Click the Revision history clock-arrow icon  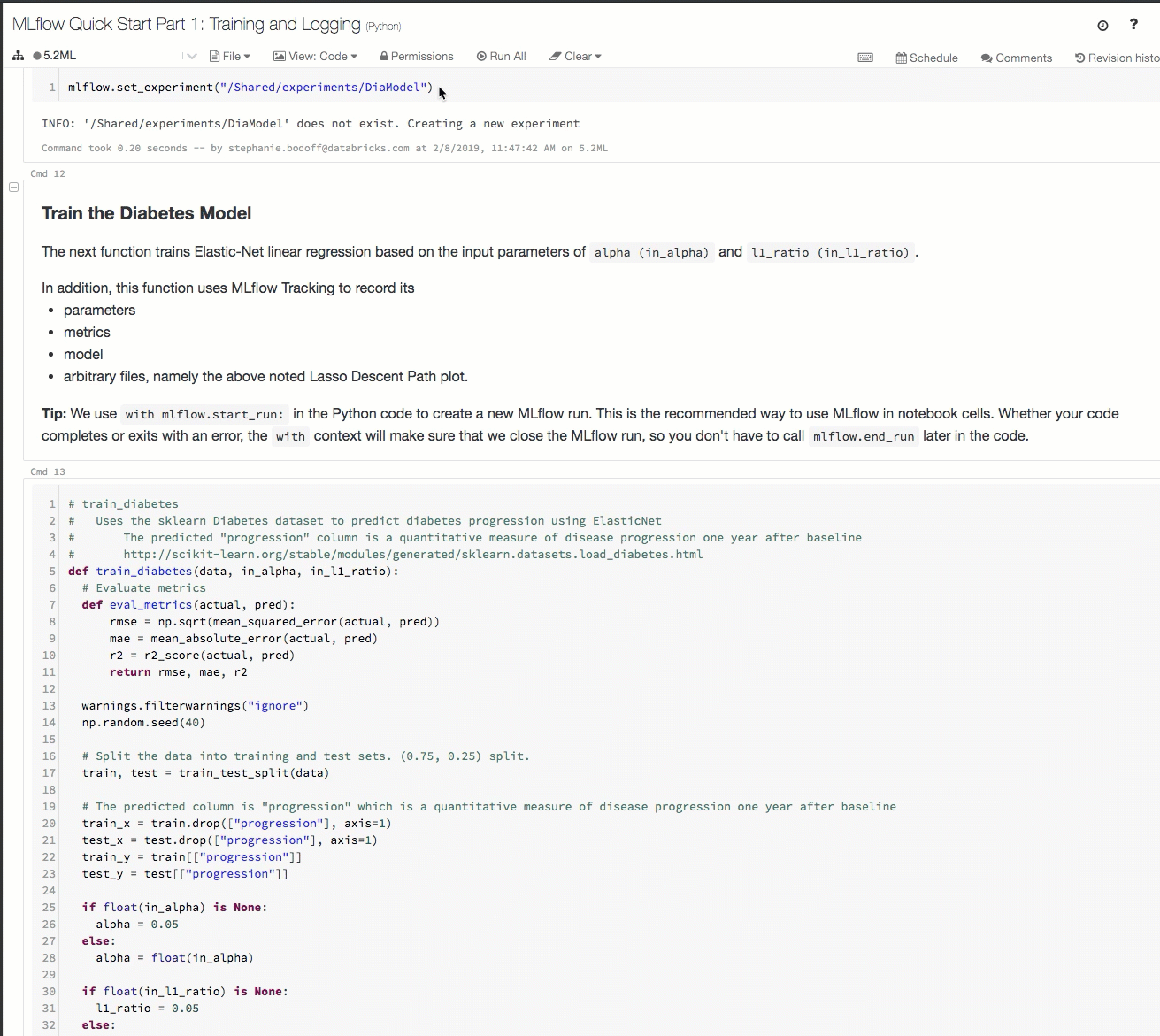1079,58
